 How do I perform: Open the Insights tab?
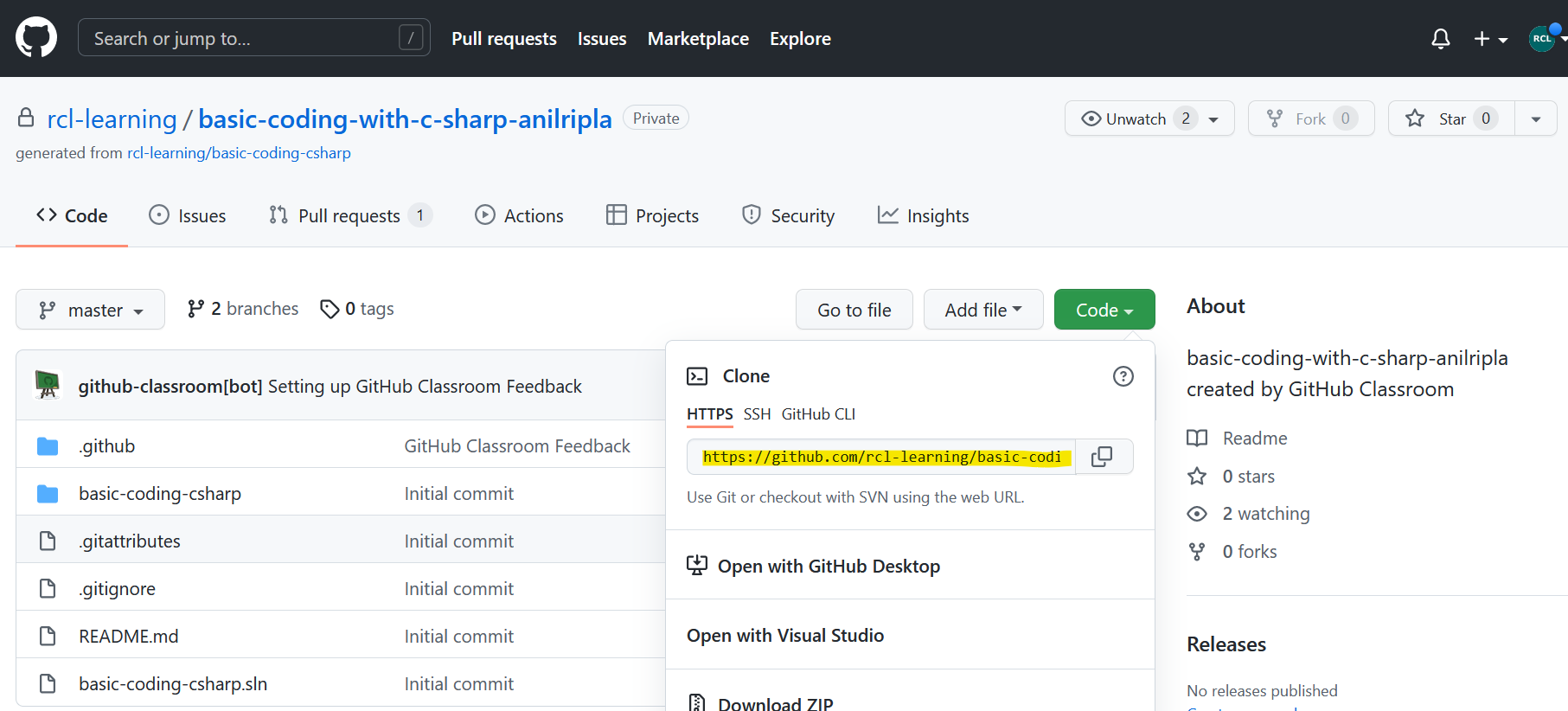(x=923, y=215)
